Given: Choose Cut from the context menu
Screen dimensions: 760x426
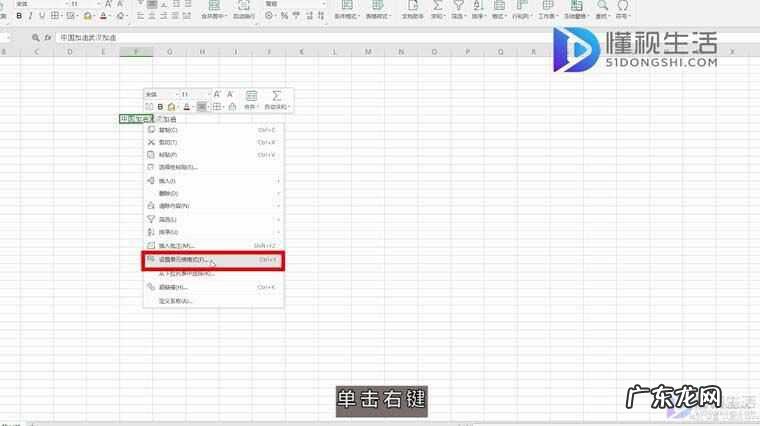Looking at the screenshot, I should click(x=213, y=142).
